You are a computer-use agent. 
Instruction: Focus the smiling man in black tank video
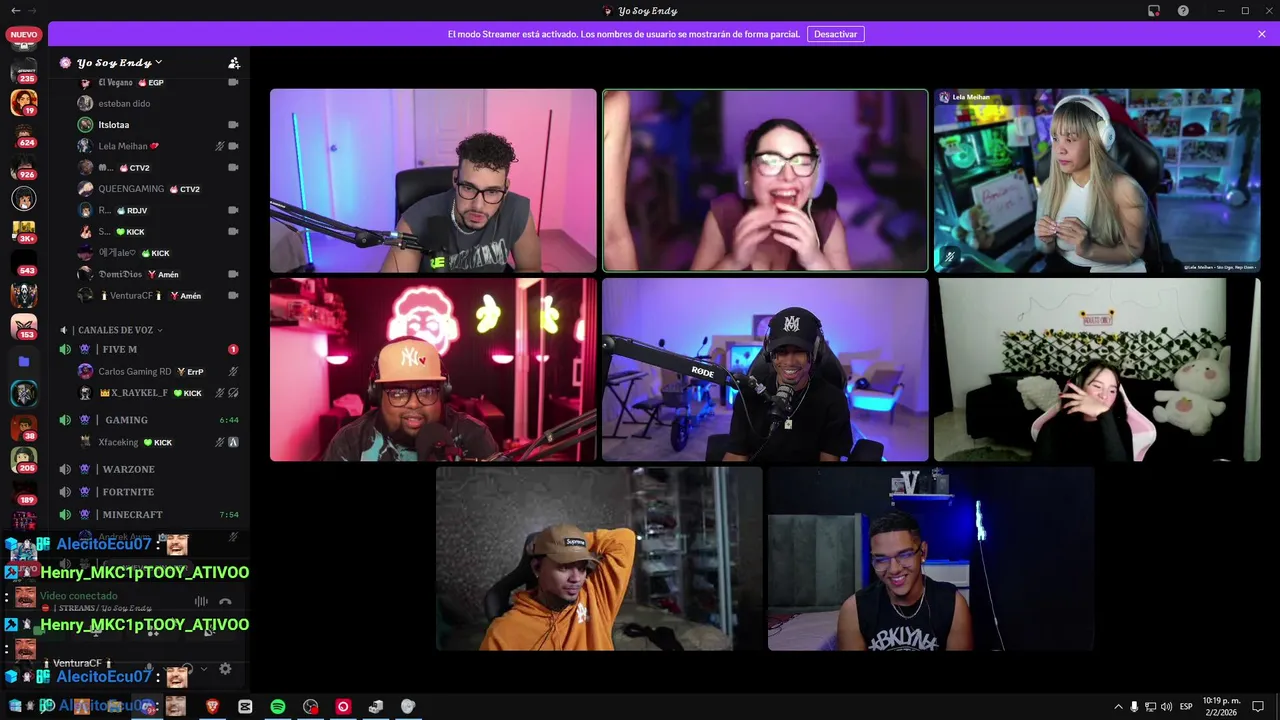[x=931, y=559]
